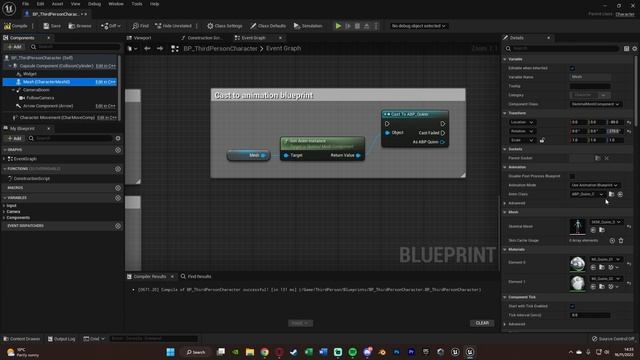Add new function with plus icon
This screenshot has width=640, height=360.
118,169
